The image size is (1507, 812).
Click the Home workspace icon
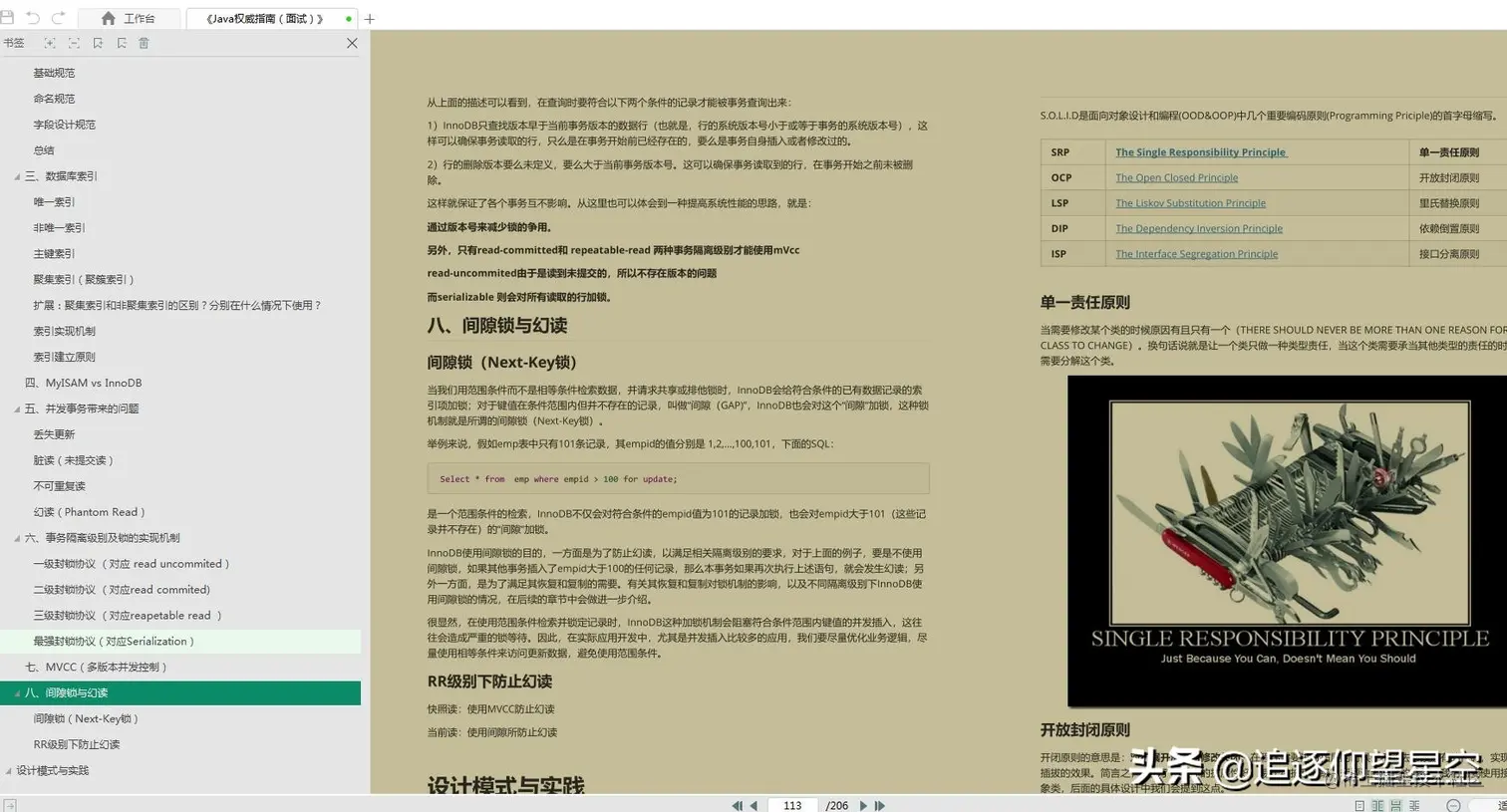(108, 18)
